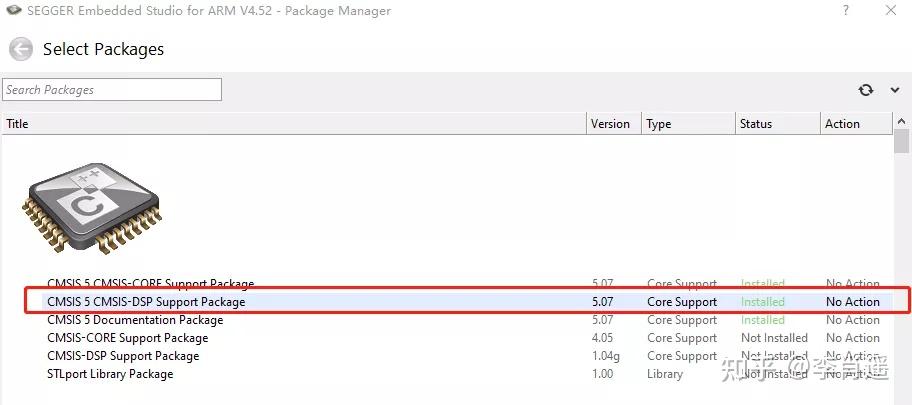This screenshot has width=912, height=405.
Task: Type in the Search Packages field
Action: coord(111,90)
